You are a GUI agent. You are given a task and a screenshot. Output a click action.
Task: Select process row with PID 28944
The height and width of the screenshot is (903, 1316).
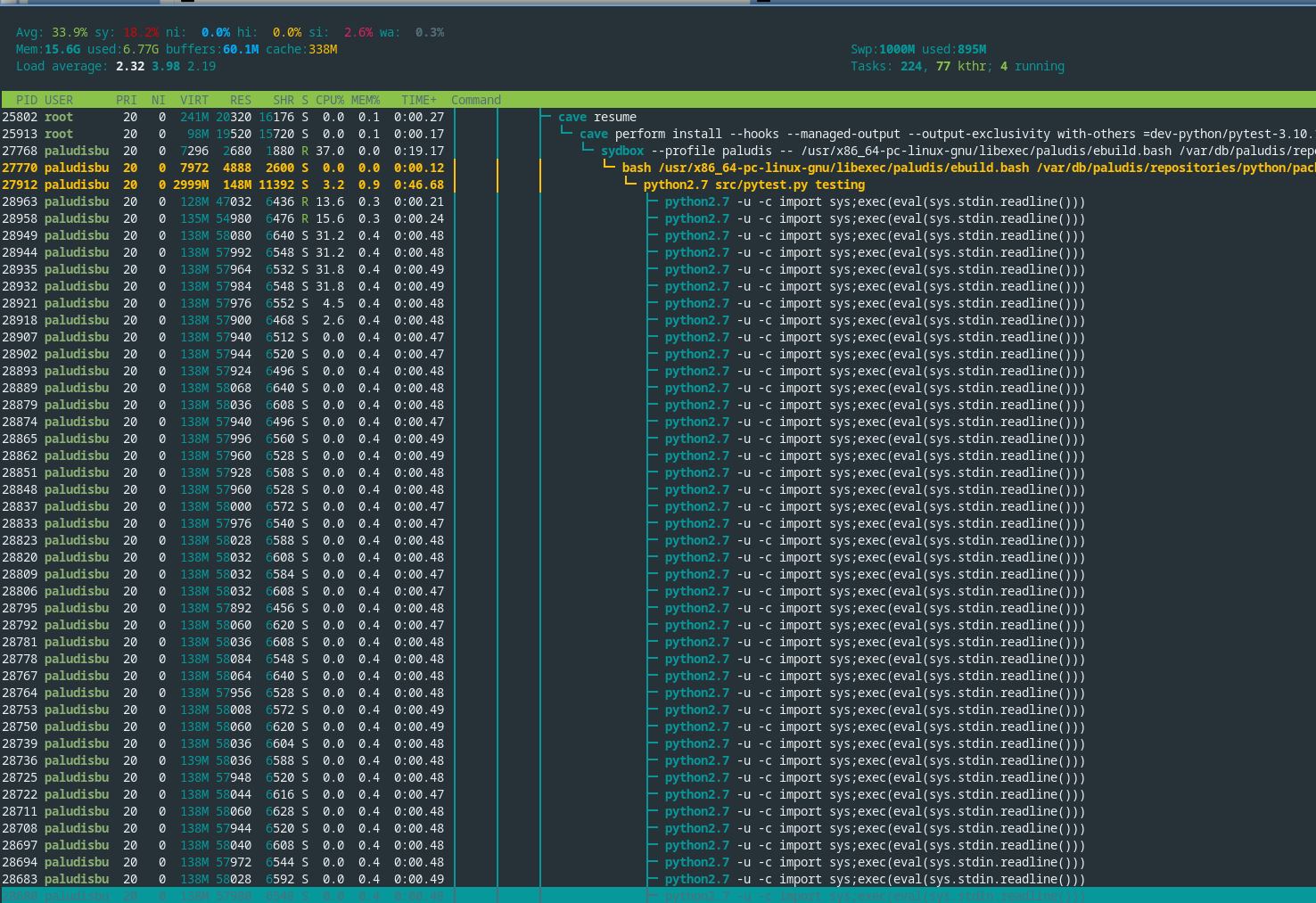point(658,252)
